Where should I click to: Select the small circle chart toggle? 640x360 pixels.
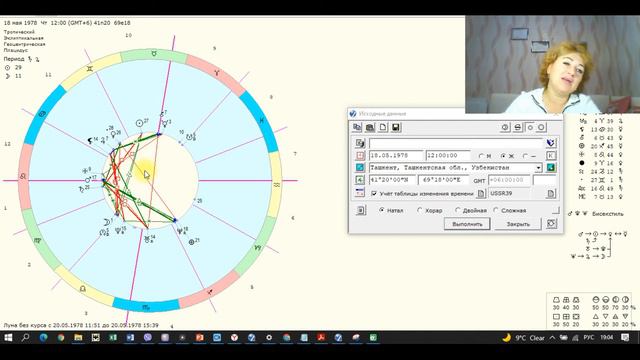(x=530, y=127)
